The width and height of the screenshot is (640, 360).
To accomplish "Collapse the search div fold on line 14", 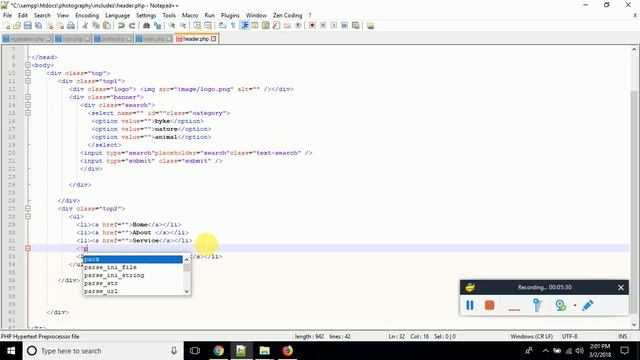I will tap(28, 105).
